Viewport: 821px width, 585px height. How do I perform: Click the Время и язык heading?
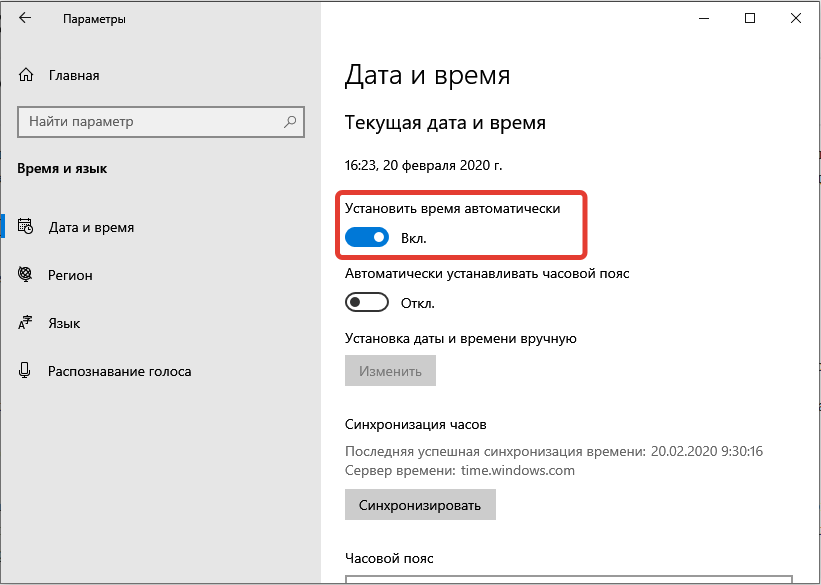click(62, 169)
